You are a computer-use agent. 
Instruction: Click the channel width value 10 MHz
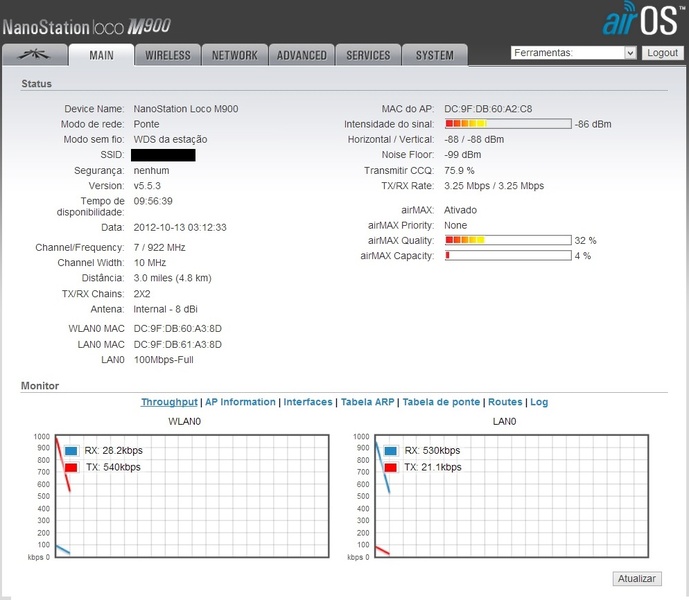coord(150,262)
